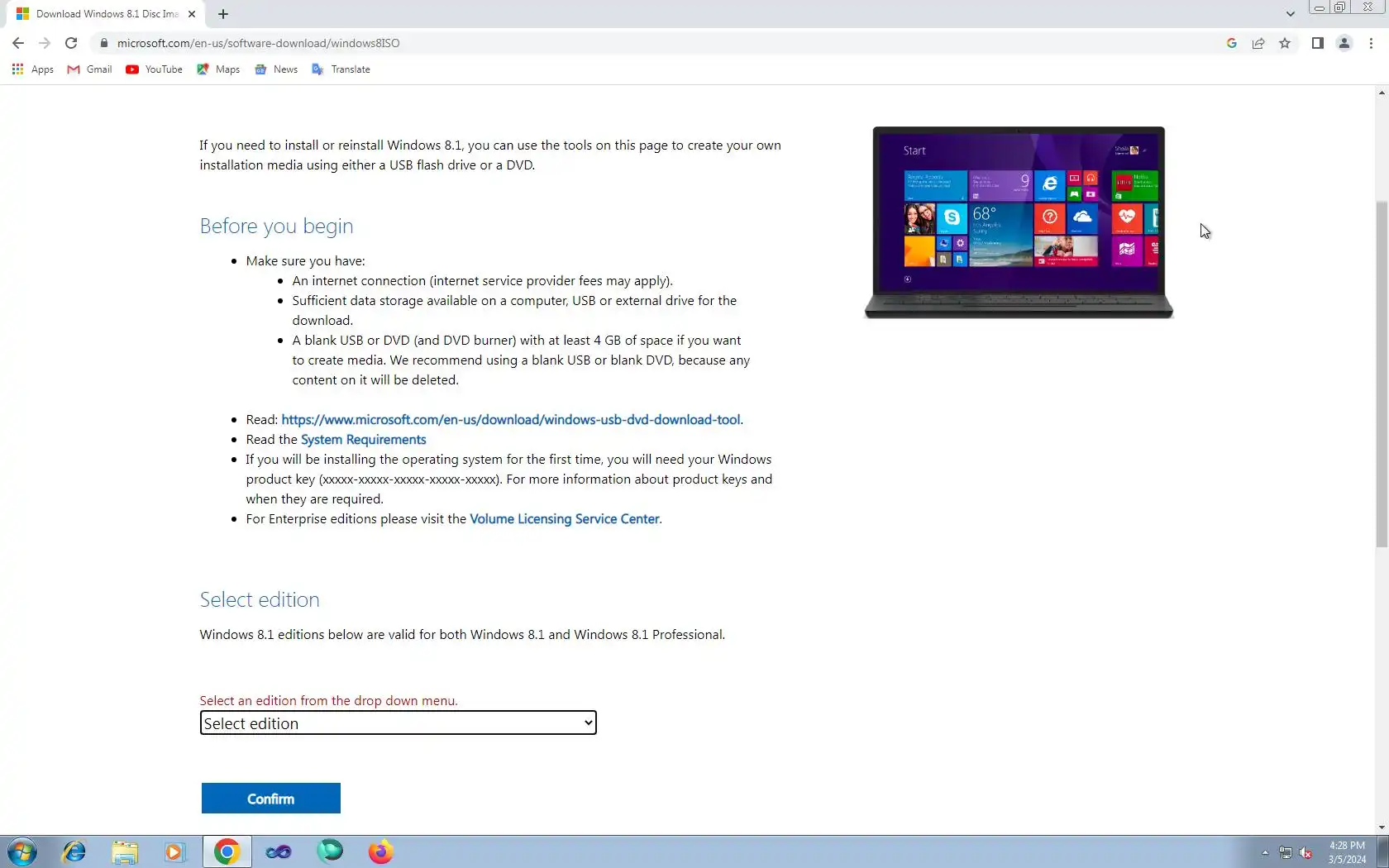
Task: Open the Translate bookmark
Action: [x=341, y=69]
